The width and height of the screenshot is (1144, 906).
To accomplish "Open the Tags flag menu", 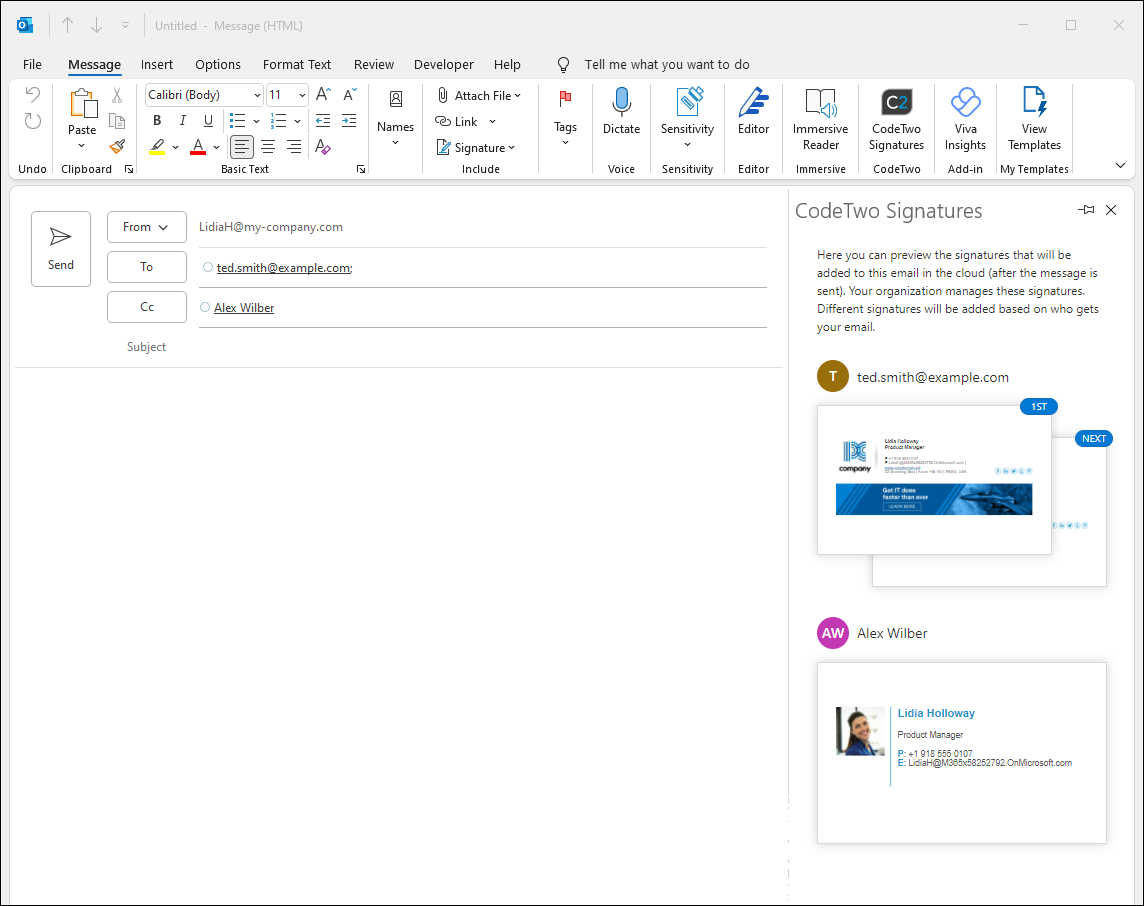I will [x=565, y=118].
